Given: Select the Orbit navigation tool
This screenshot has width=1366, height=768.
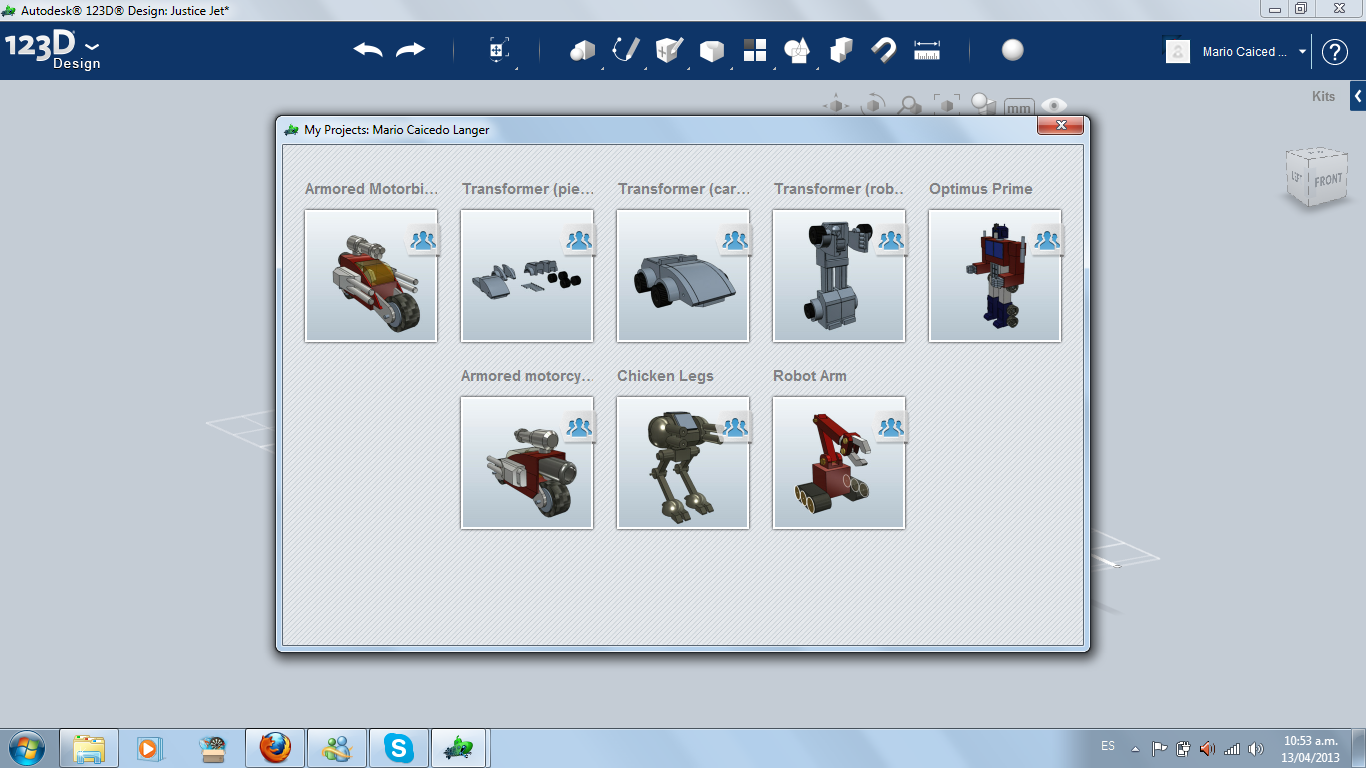Looking at the screenshot, I should tap(873, 105).
